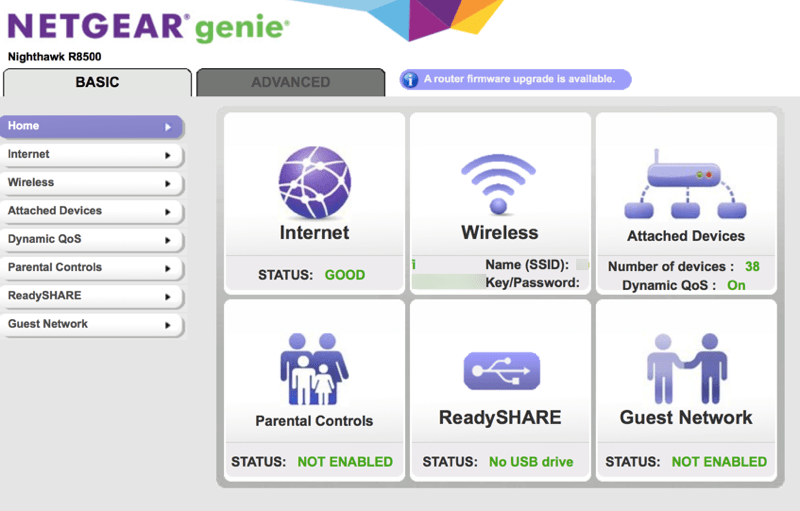
Task: Click the Key/Password label
Action: click(x=532, y=283)
